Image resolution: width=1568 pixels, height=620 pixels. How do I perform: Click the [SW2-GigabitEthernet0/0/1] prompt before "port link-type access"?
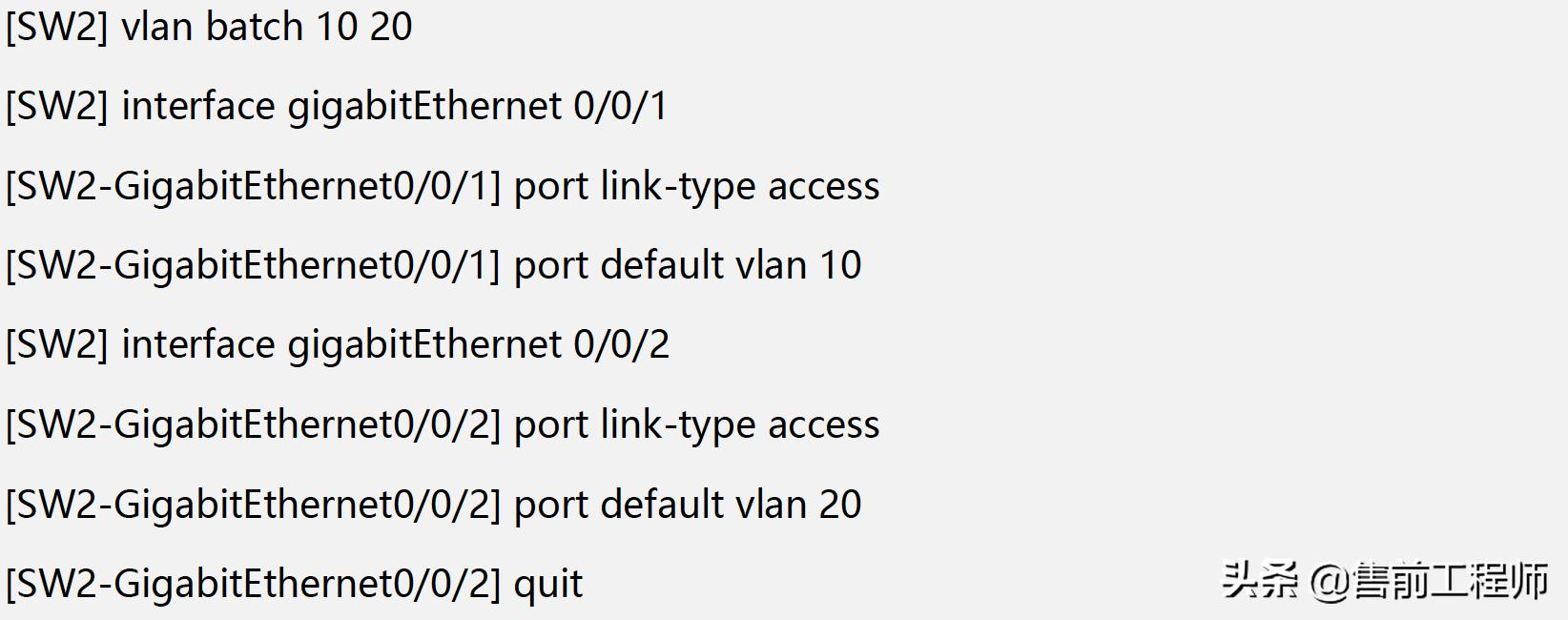coord(253,186)
